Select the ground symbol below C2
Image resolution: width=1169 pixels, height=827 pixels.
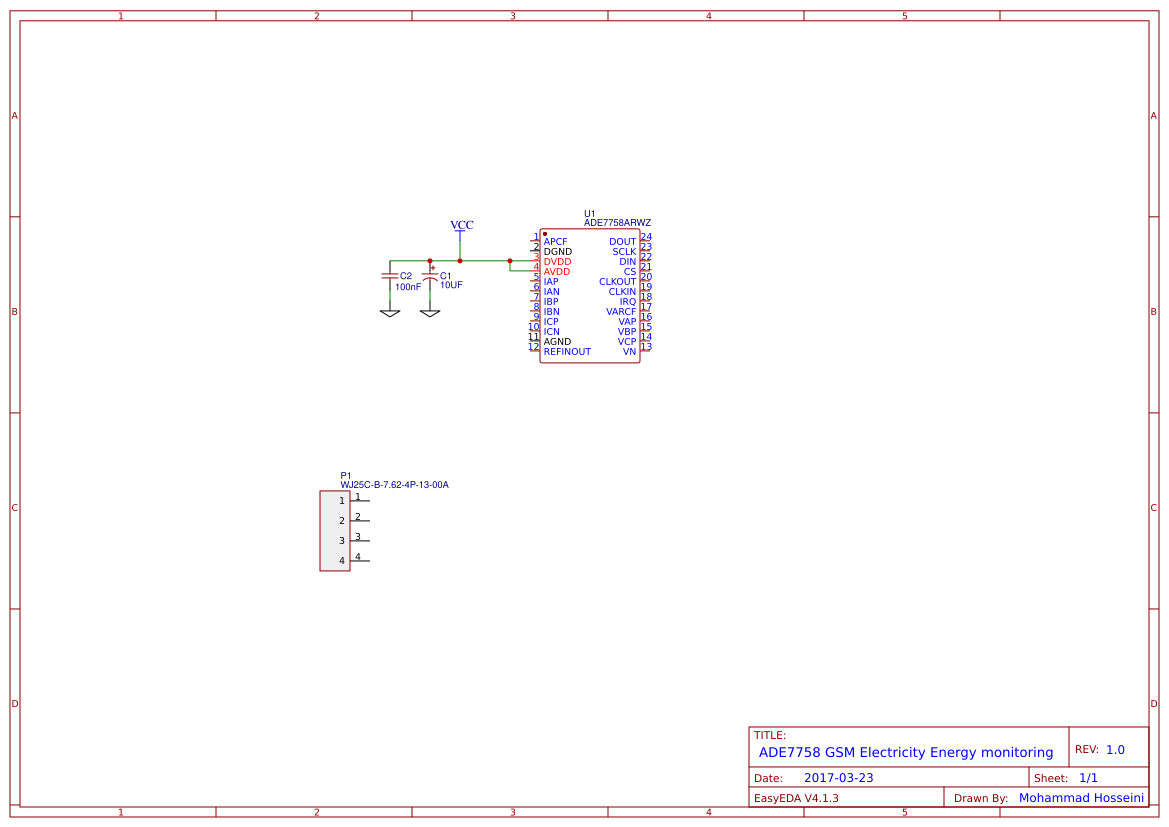[390, 313]
